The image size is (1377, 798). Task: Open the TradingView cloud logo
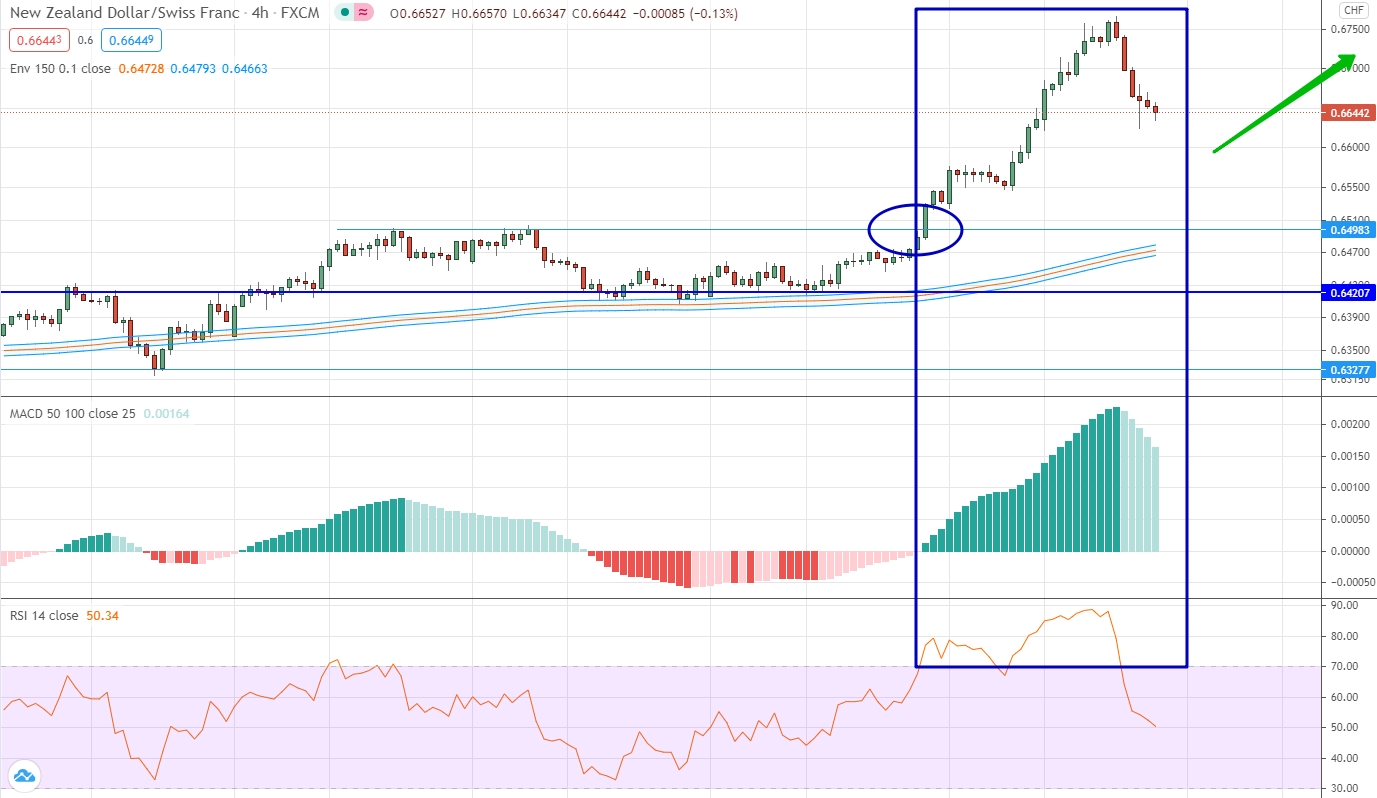(x=23, y=774)
